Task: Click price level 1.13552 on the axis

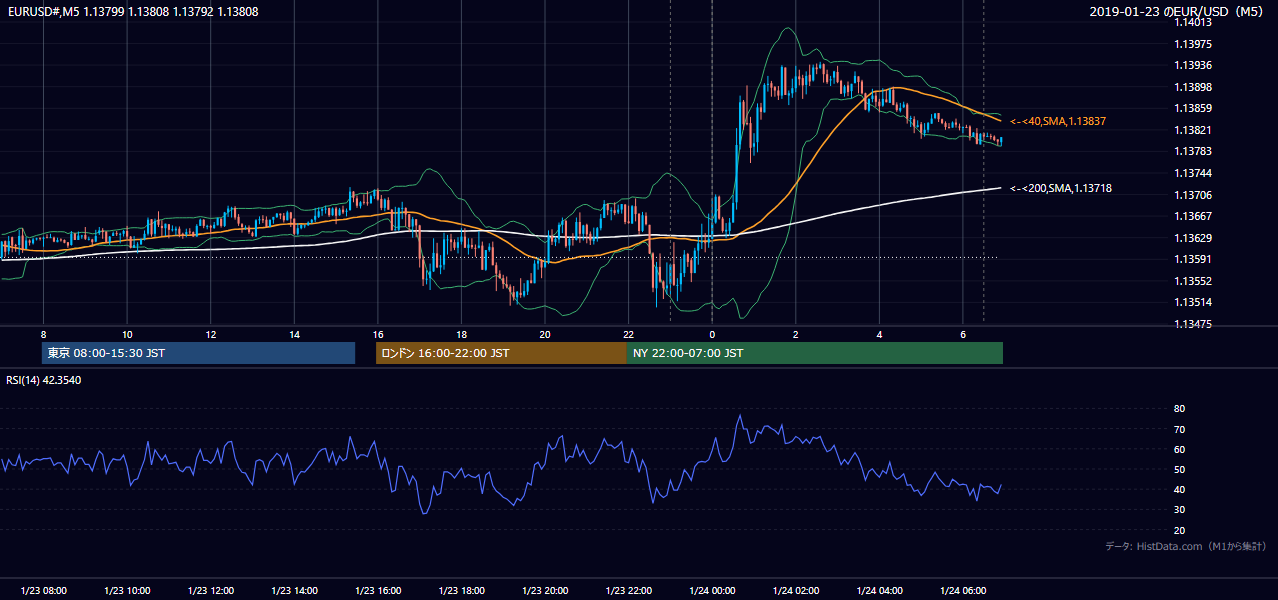Action: [x=1193, y=281]
